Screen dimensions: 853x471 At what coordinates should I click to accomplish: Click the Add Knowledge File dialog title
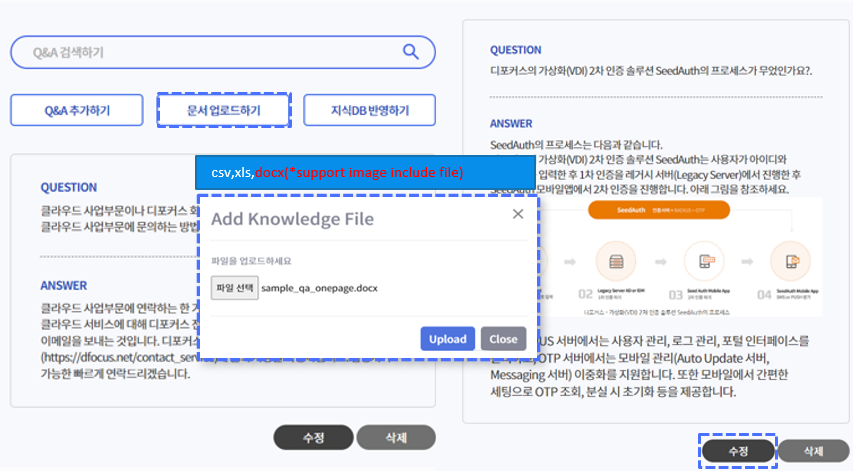coord(293,219)
